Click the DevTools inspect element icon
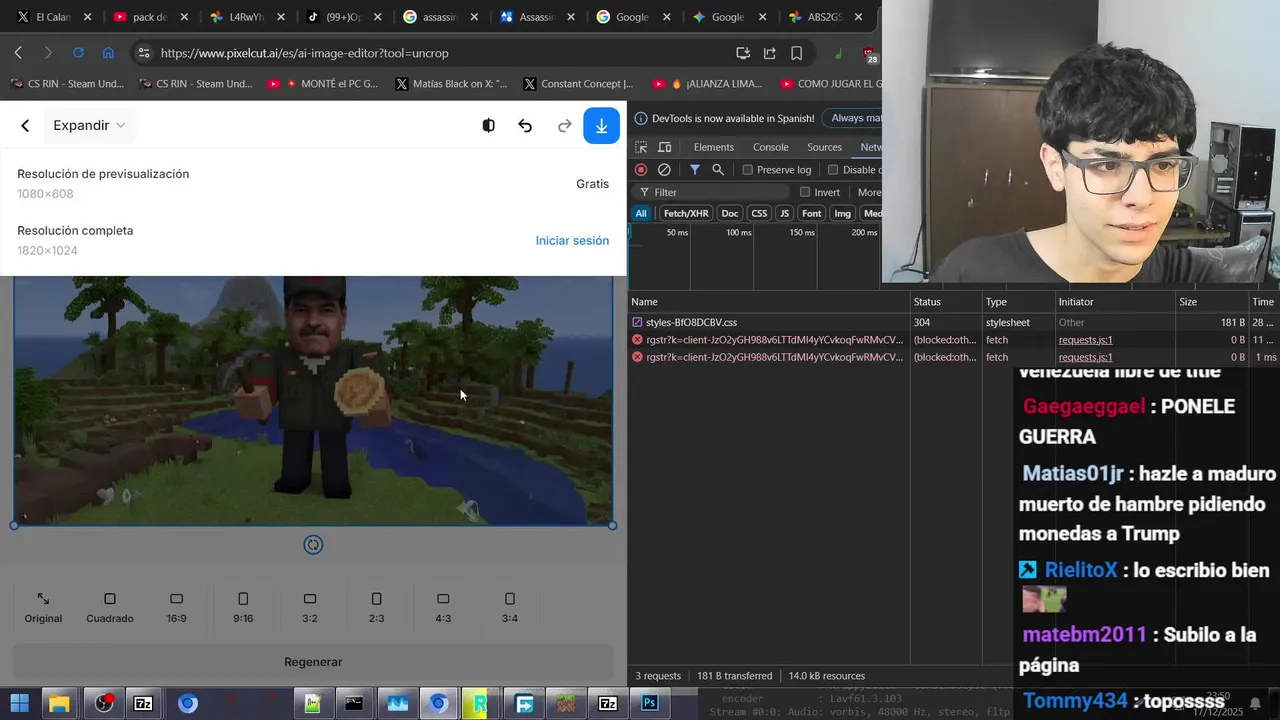The height and width of the screenshot is (720, 1280). click(641, 147)
